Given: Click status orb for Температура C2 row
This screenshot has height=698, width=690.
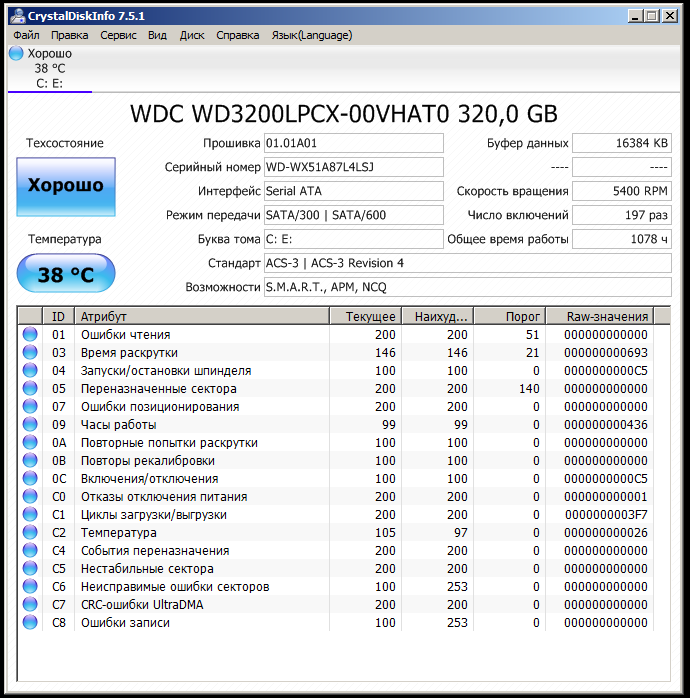Looking at the screenshot, I should [30, 532].
